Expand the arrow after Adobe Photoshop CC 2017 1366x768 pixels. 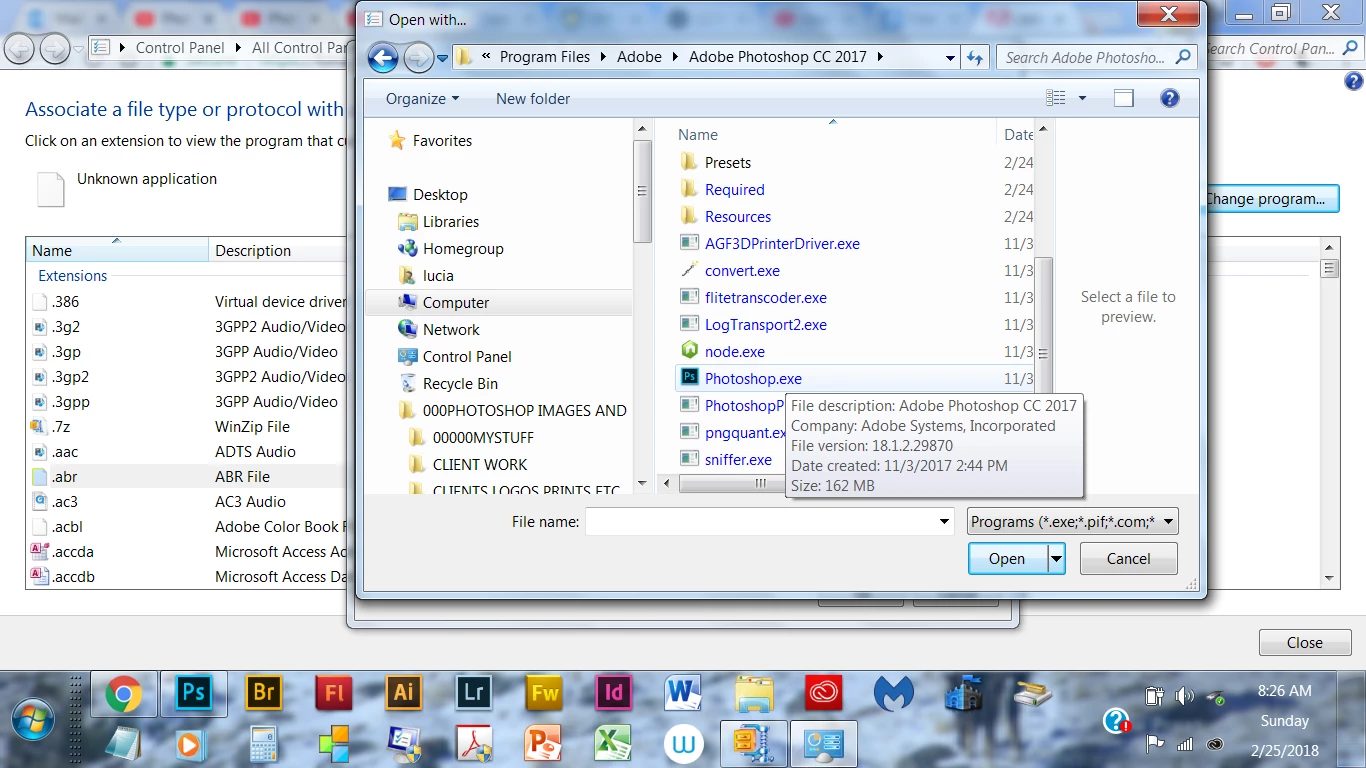[880, 57]
